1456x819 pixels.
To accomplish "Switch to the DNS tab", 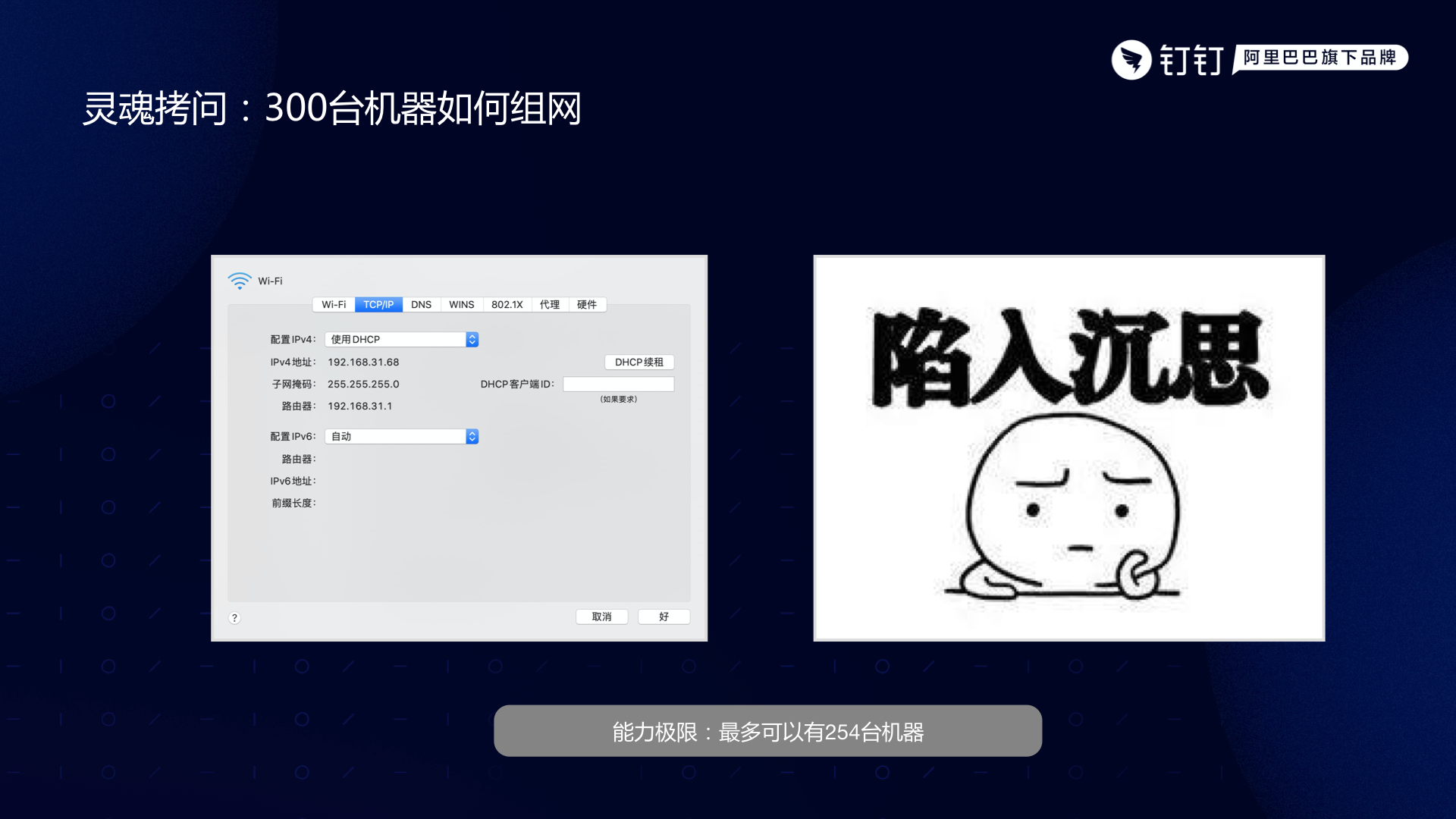I will [x=421, y=305].
